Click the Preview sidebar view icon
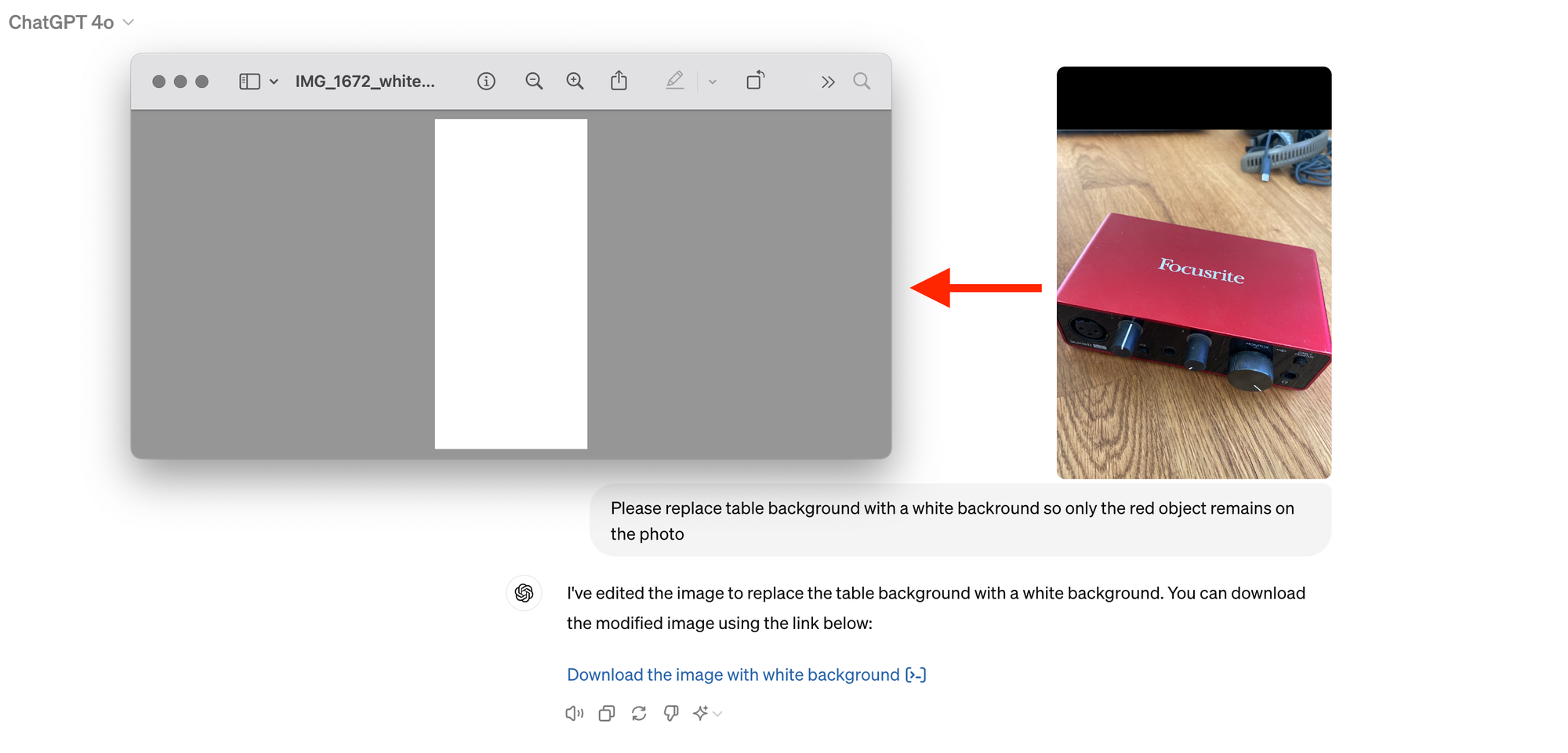 coord(249,82)
